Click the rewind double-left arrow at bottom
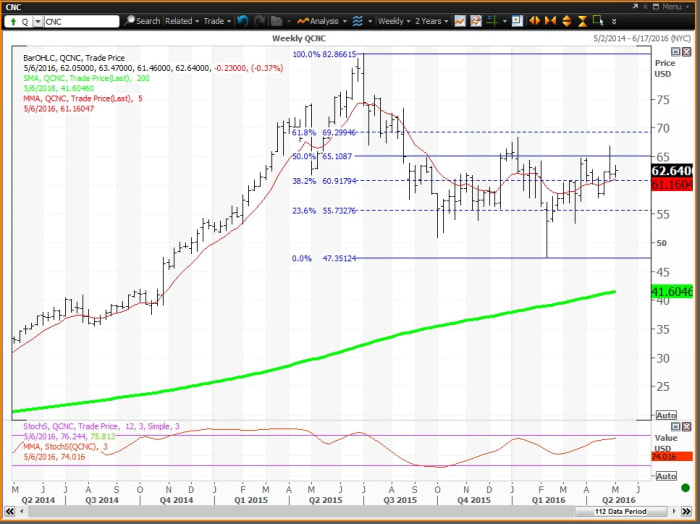The width and height of the screenshot is (700, 524). point(9,511)
